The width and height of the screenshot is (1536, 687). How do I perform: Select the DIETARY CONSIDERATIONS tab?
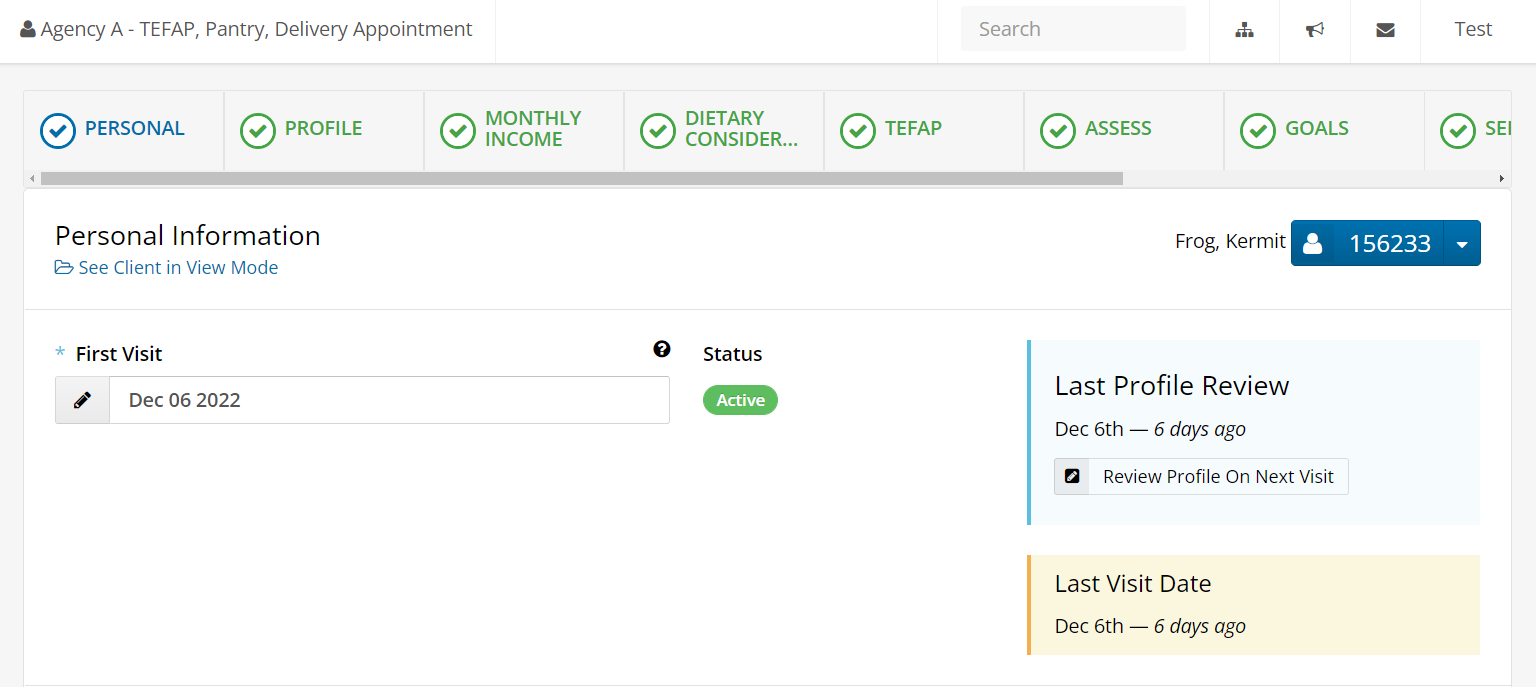pyautogui.click(x=723, y=130)
